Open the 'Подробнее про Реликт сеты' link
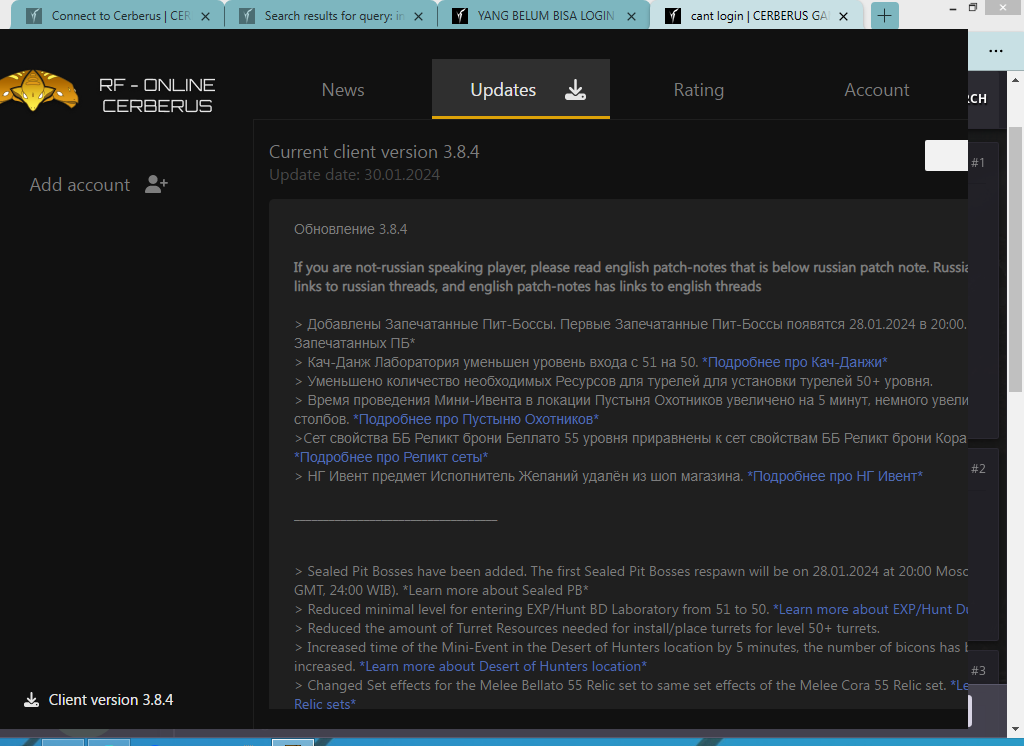 [x=391, y=457]
